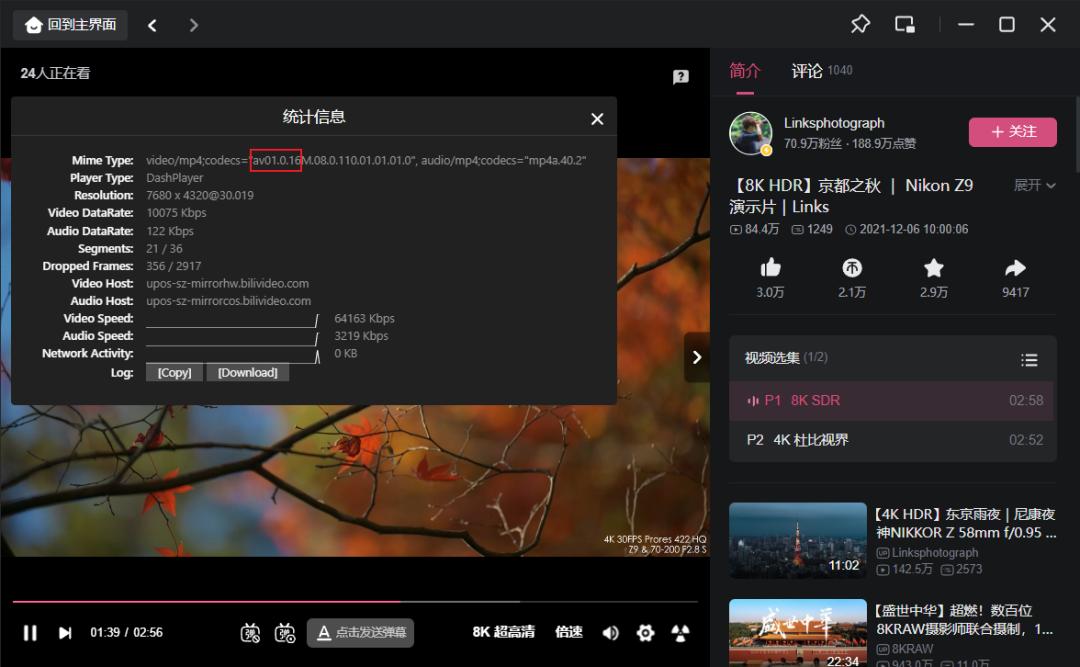Screen dimensions: 1080x667
Task: Click the Linksphotograph uploader name
Action: click(834, 123)
